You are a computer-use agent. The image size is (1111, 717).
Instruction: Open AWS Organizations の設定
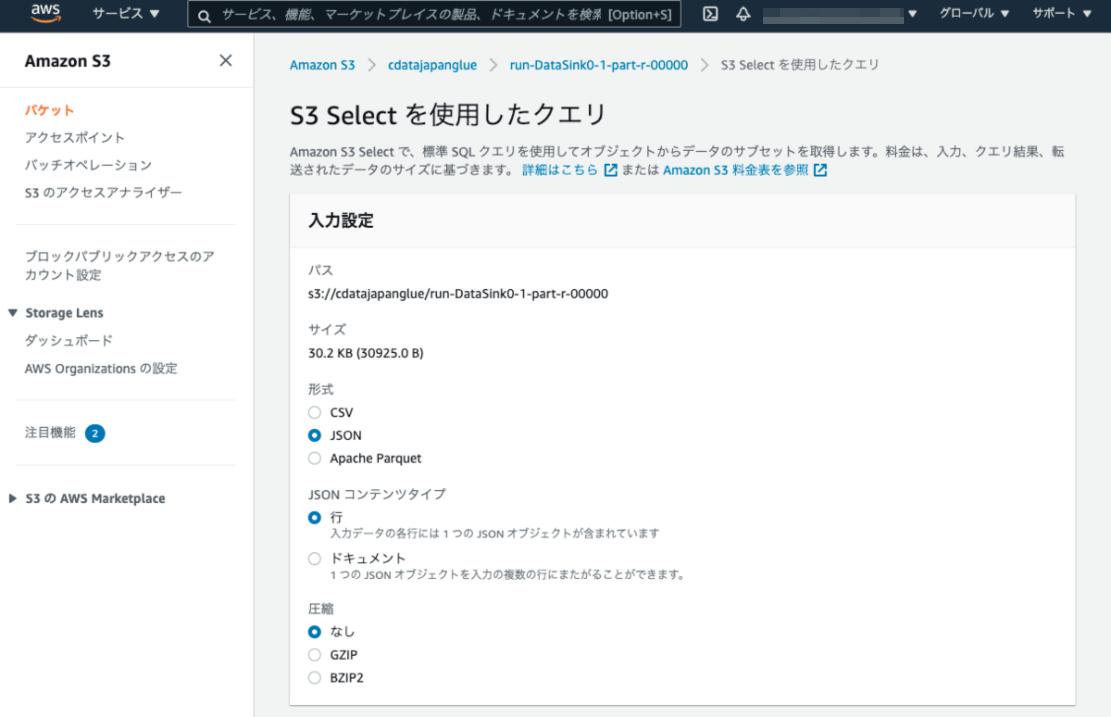click(x=101, y=368)
